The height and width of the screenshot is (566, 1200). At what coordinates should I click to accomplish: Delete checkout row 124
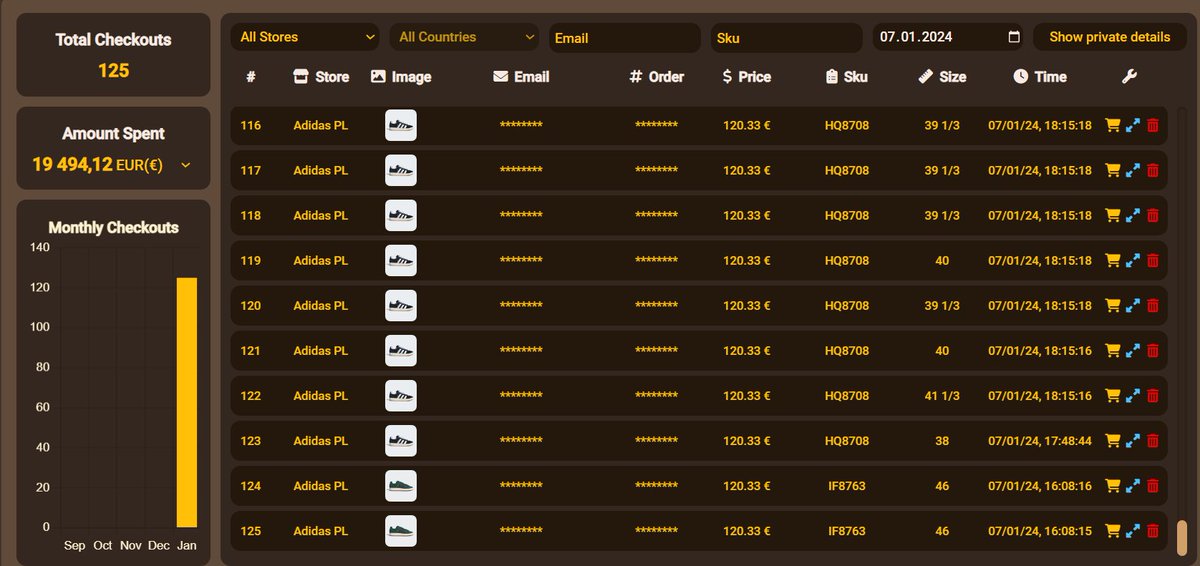(x=1153, y=485)
